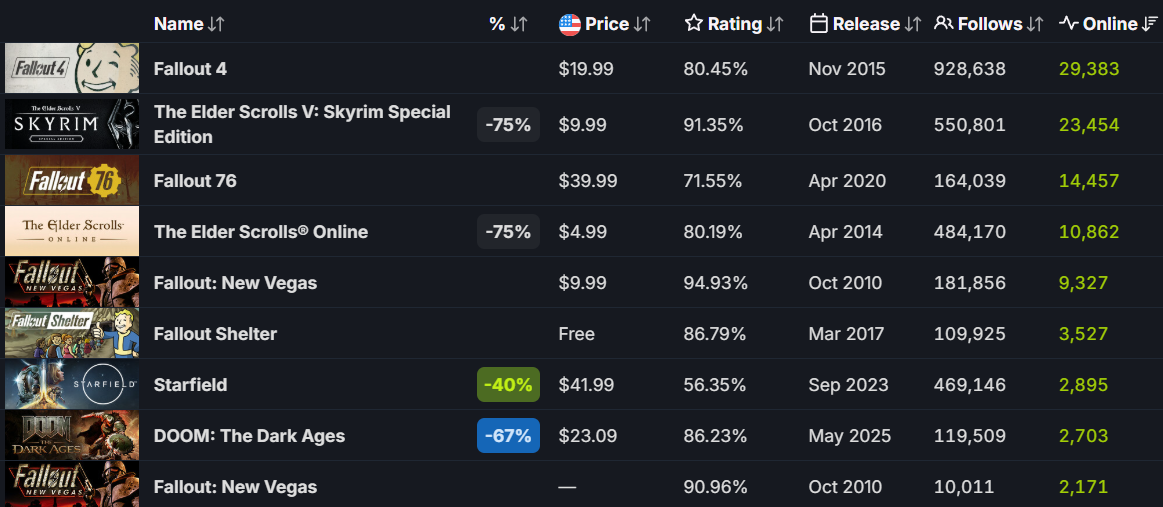
Task: Click Starfield's green -40% discount badge
Action: point(508,385)
